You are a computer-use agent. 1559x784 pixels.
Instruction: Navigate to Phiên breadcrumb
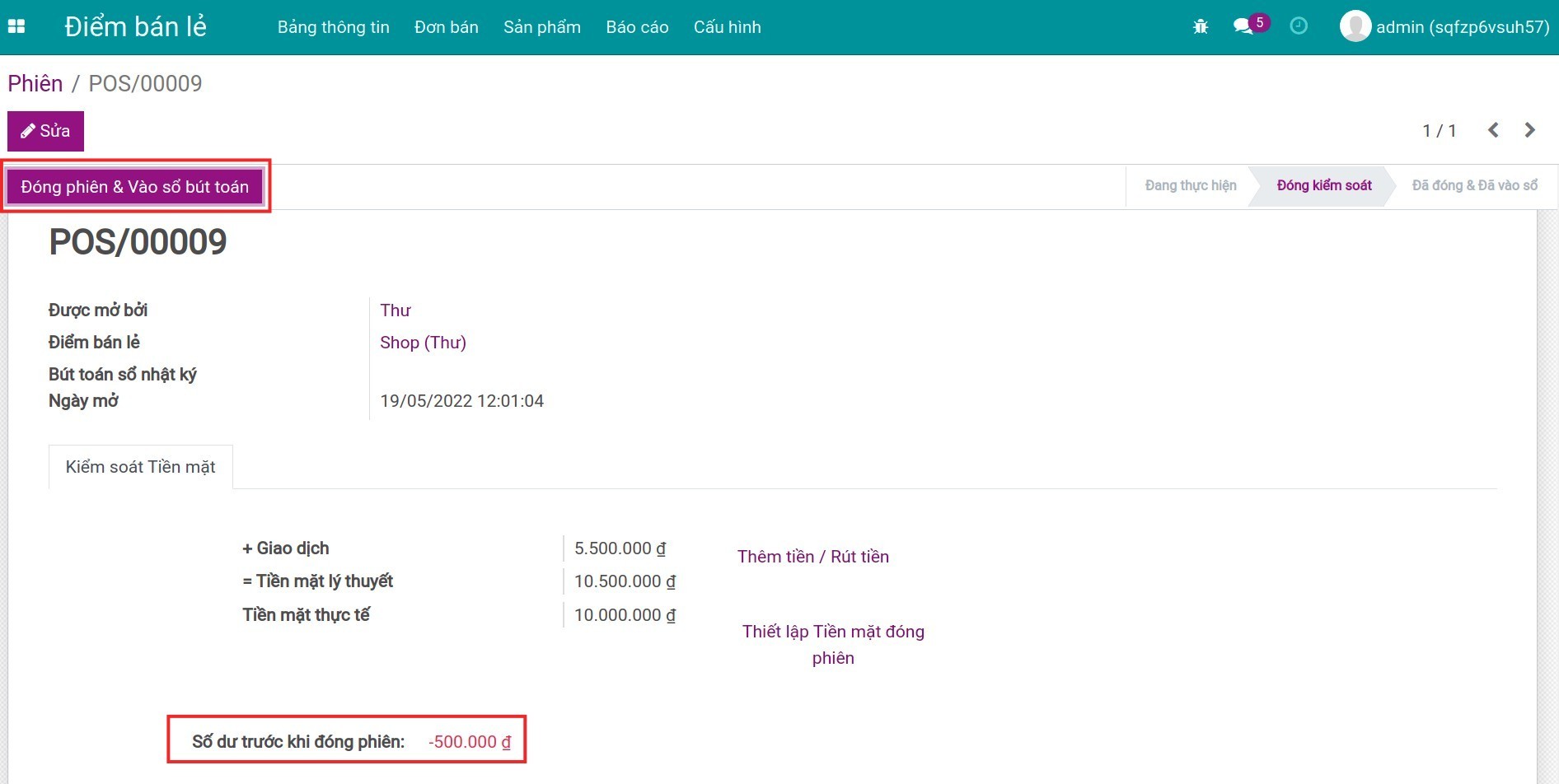coord(35,83)
